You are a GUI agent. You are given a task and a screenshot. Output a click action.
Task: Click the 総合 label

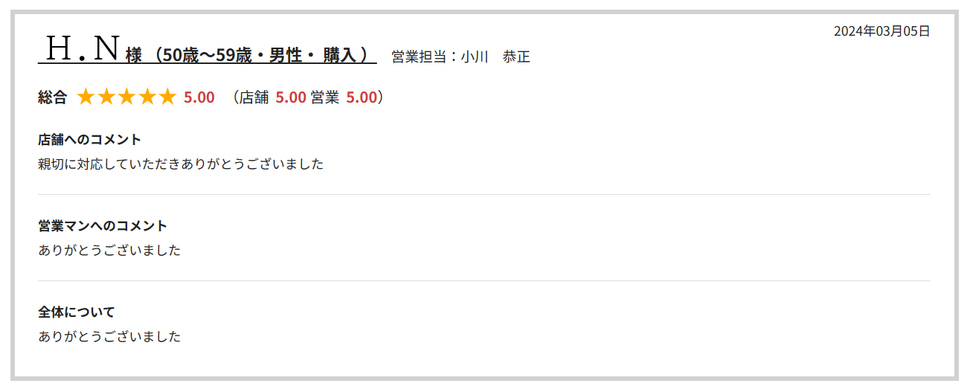point(52,98)
